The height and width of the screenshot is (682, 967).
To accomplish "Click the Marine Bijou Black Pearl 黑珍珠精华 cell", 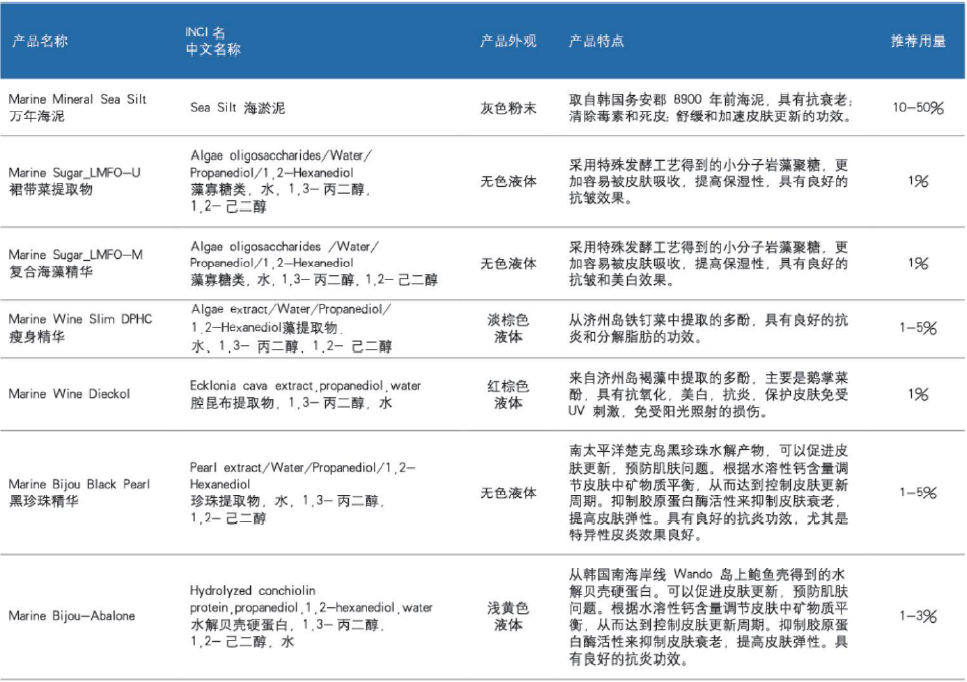I will click(x=80, y=492).
